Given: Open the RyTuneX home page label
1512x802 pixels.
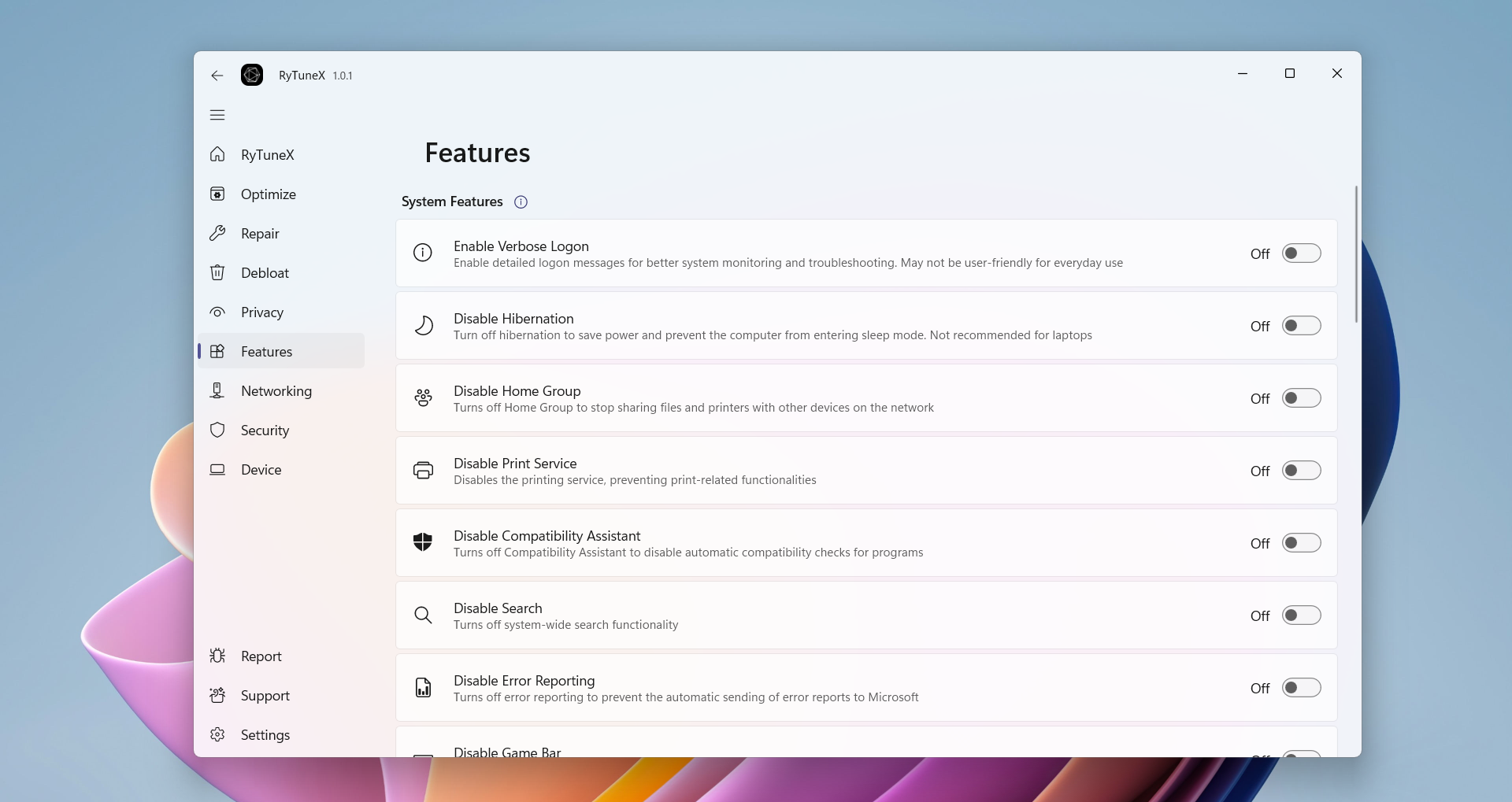Looking at the screenshot, I should pos(268,155).
